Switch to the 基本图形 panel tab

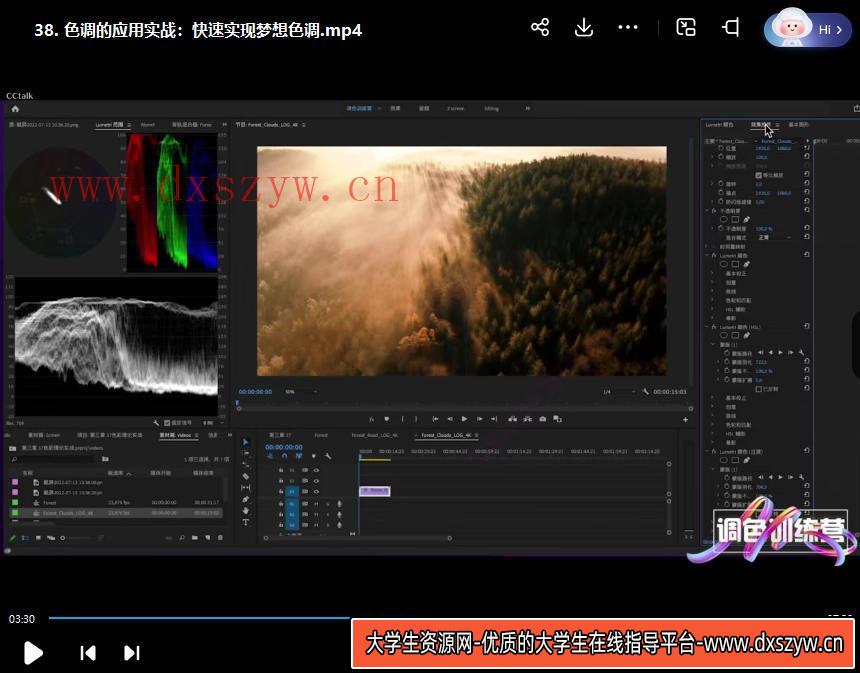tap(799, 125)
